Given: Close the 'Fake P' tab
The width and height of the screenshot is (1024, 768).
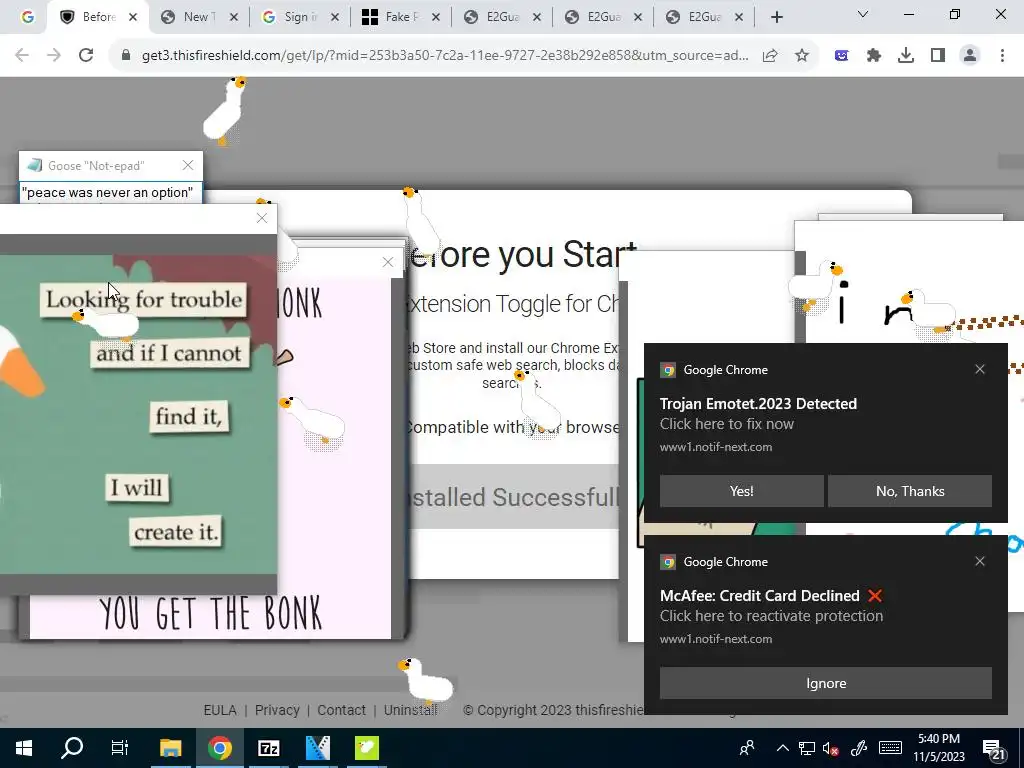Looking at the screenshot, I should (x=436, y=18).
